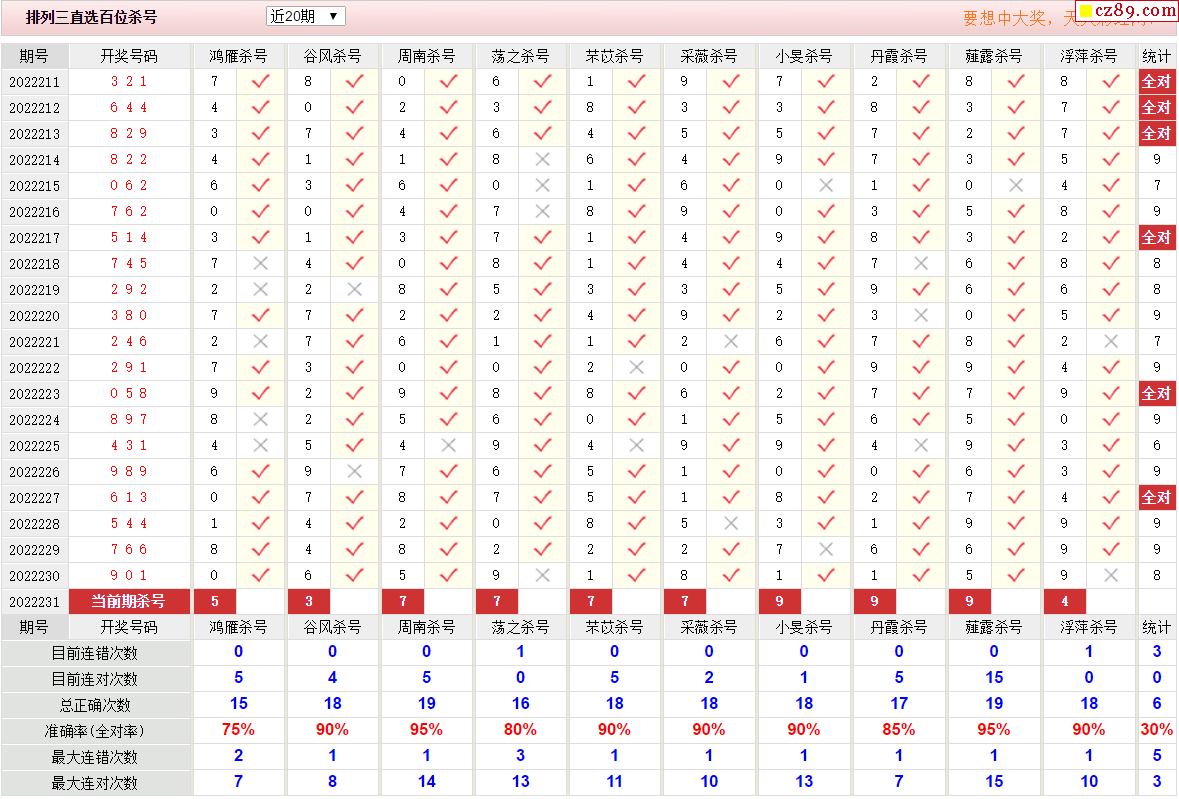
Task: Click current 浮萍杀号 pick red cell 4
Action: pos(1065,601)
